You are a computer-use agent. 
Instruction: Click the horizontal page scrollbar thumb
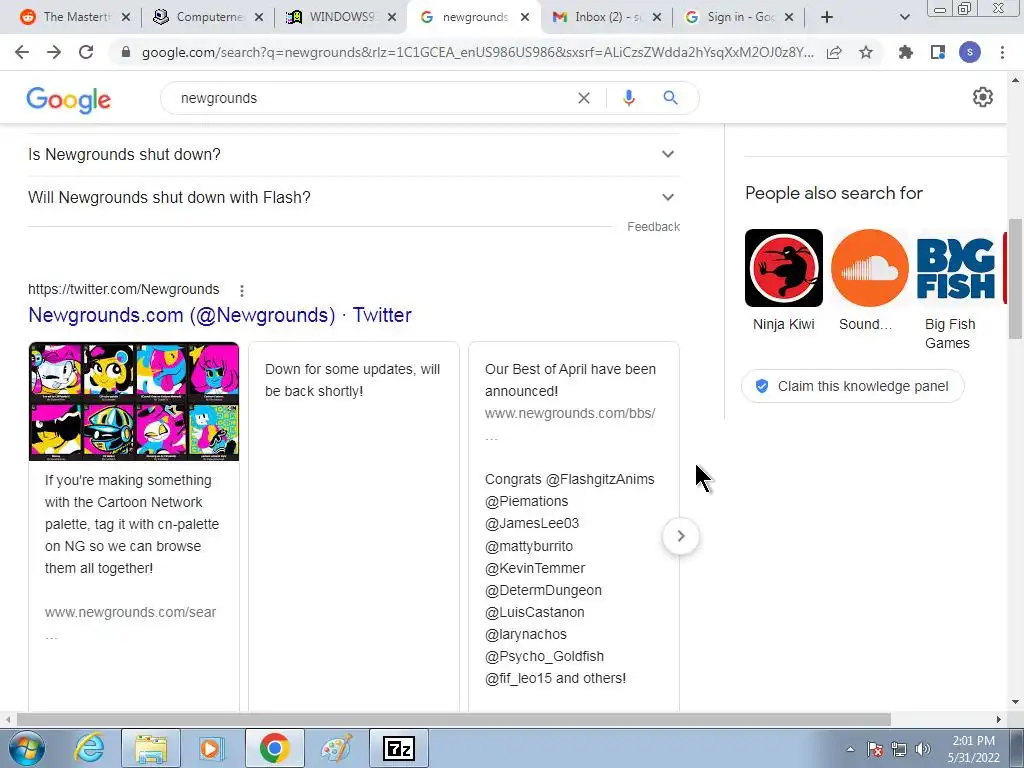click(x=454, y=719)
